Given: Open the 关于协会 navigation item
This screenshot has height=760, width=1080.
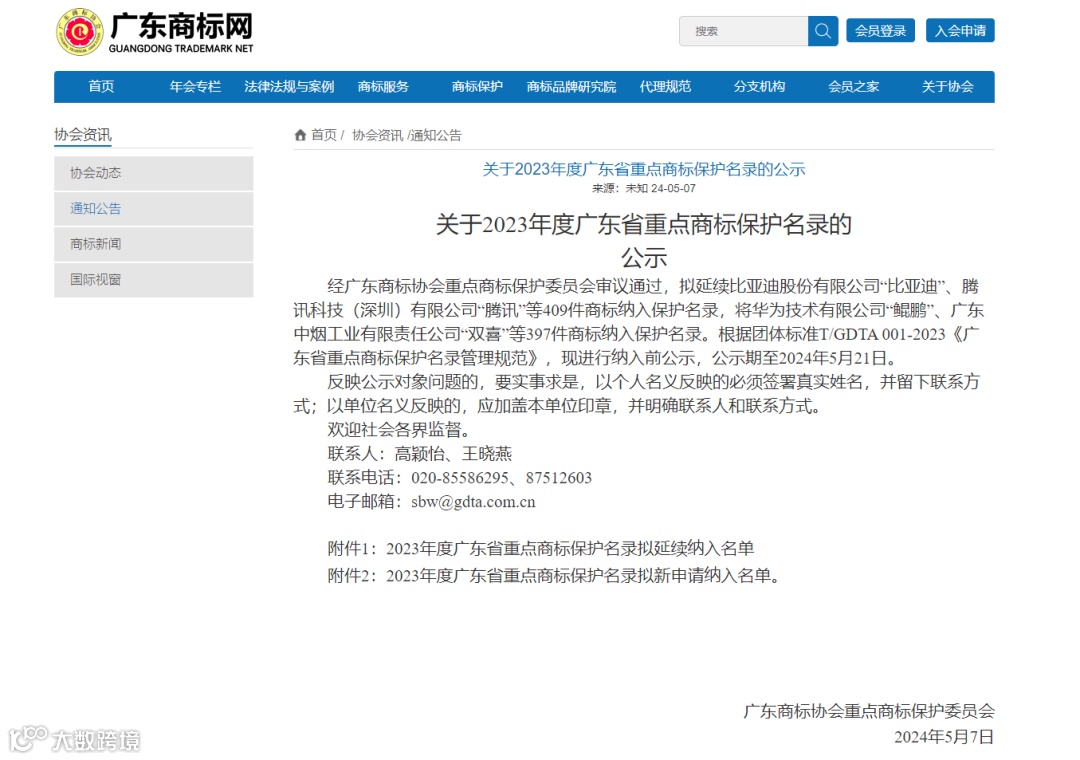Looking at the screenshot, I should [x=948, y=87].
